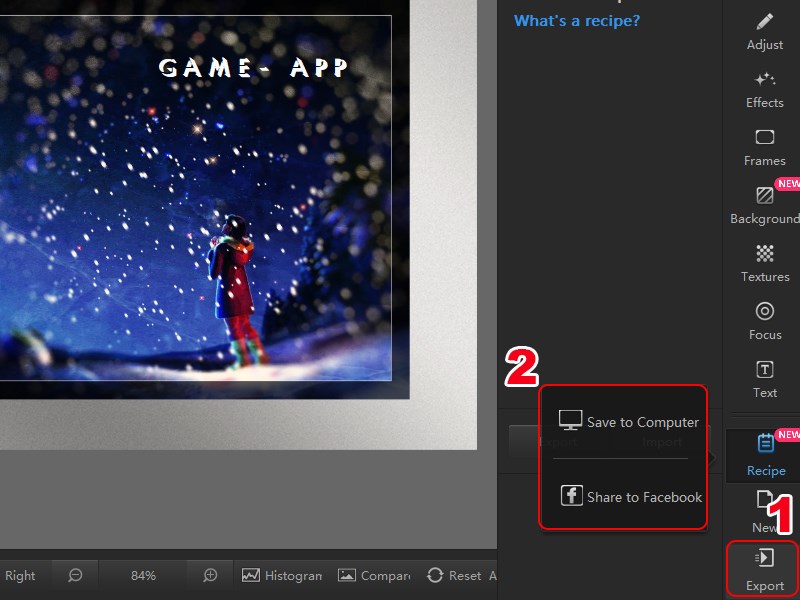Choose Share to Facebook option
The width and height of the screenshot is (800, 600).
631,496
